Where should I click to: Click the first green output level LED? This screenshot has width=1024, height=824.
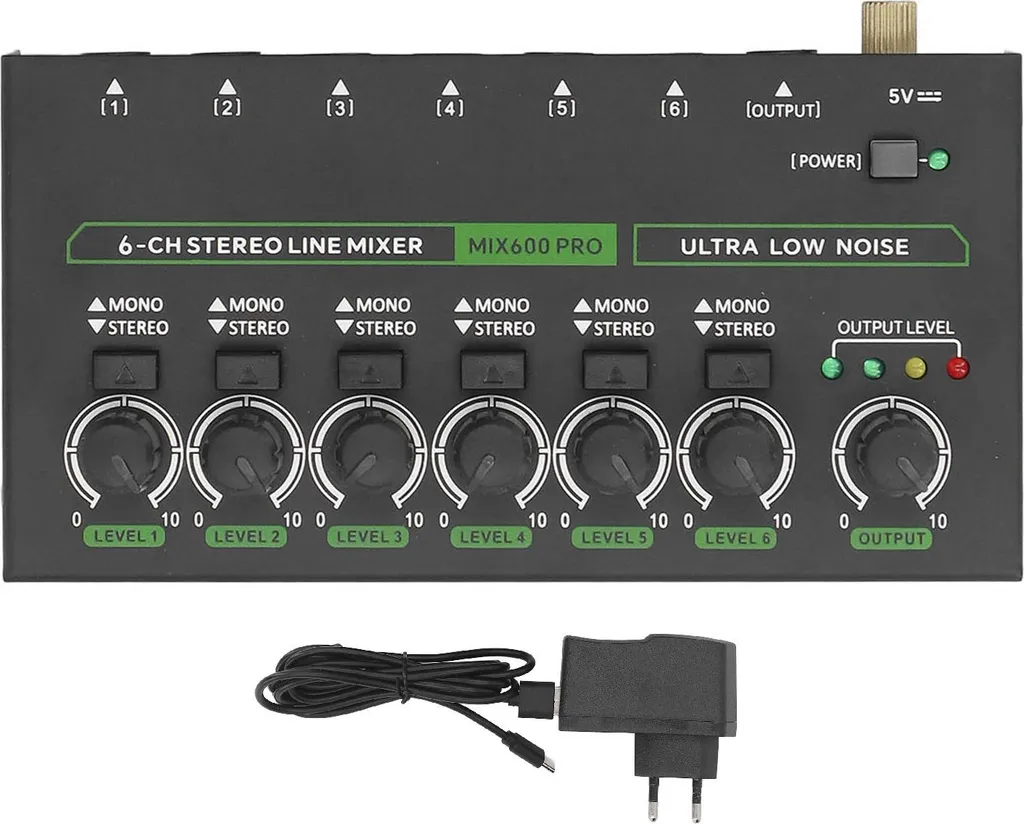[832, 368]
